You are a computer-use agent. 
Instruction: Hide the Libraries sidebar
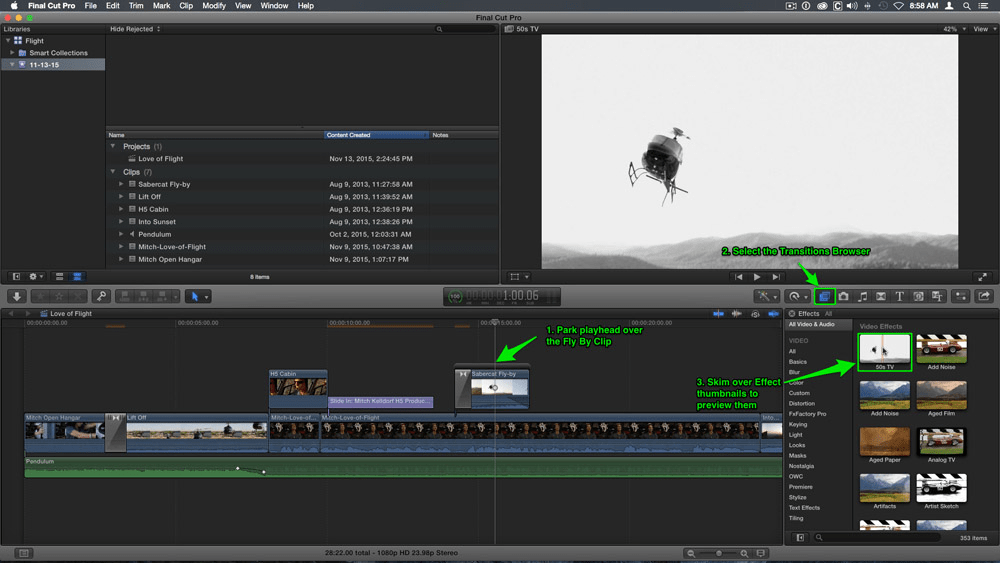point(17,277)
